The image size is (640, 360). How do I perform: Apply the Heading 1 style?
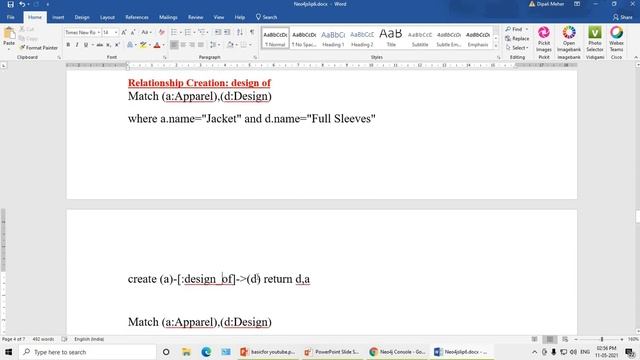pos(333,38)
